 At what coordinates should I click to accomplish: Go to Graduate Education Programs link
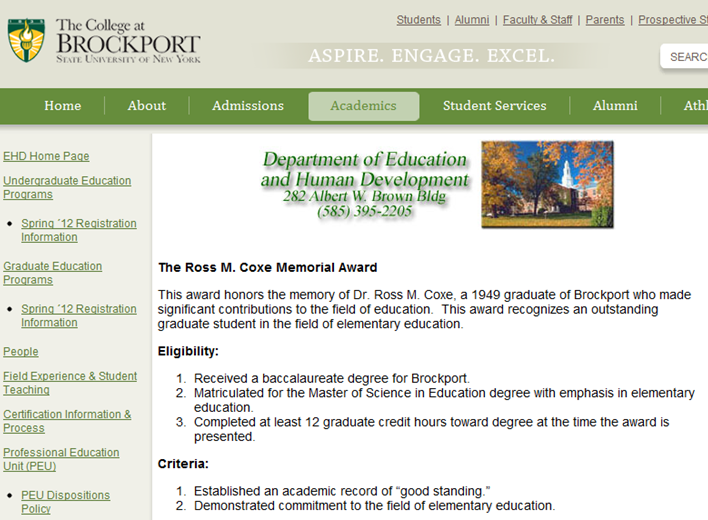52,273
